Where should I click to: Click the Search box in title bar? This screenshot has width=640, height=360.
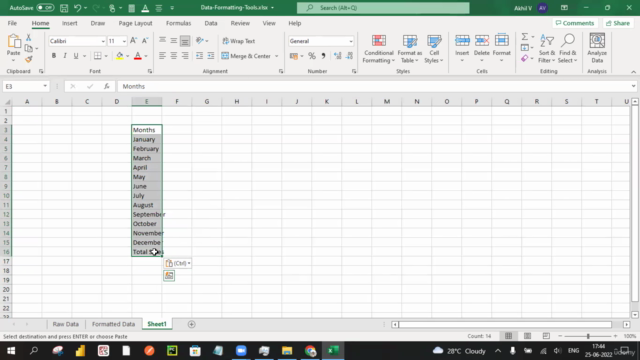click(x=383, y=8)
